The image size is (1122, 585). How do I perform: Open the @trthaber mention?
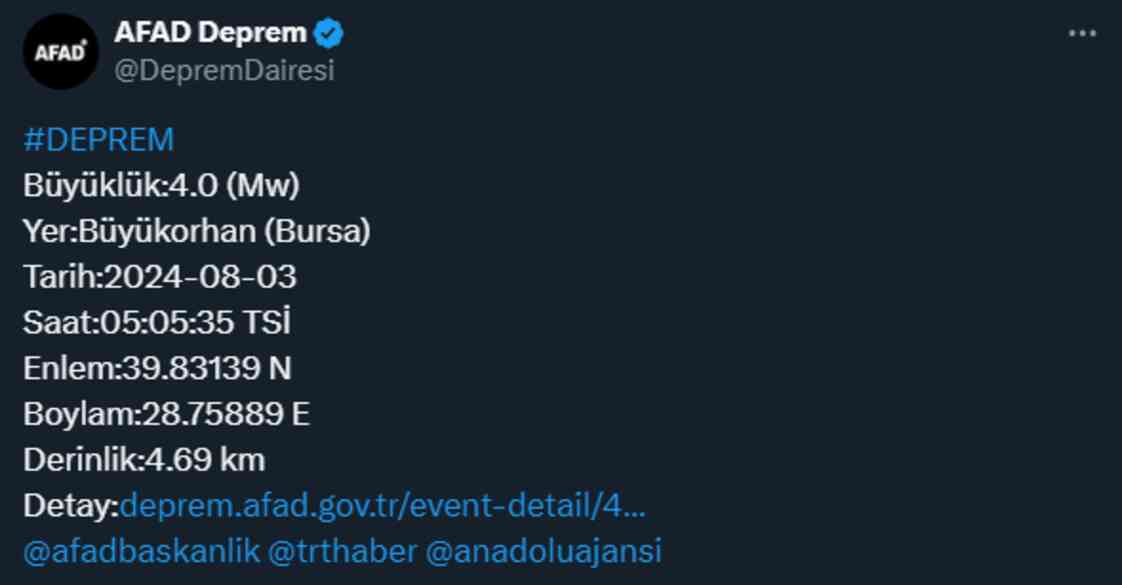342,551
